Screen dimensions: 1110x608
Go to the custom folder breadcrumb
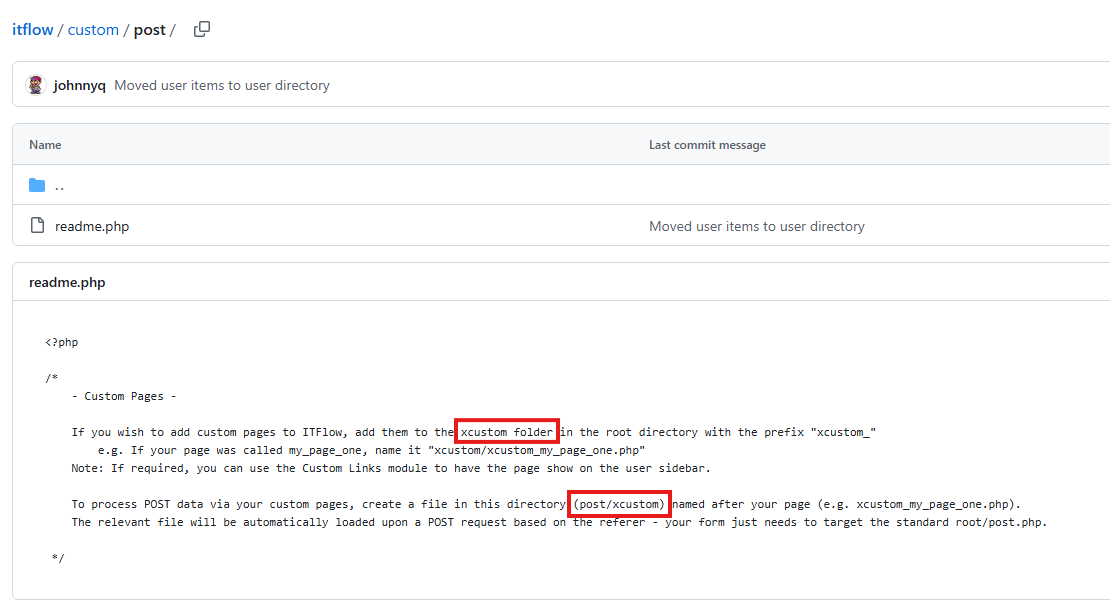(93, 30)
